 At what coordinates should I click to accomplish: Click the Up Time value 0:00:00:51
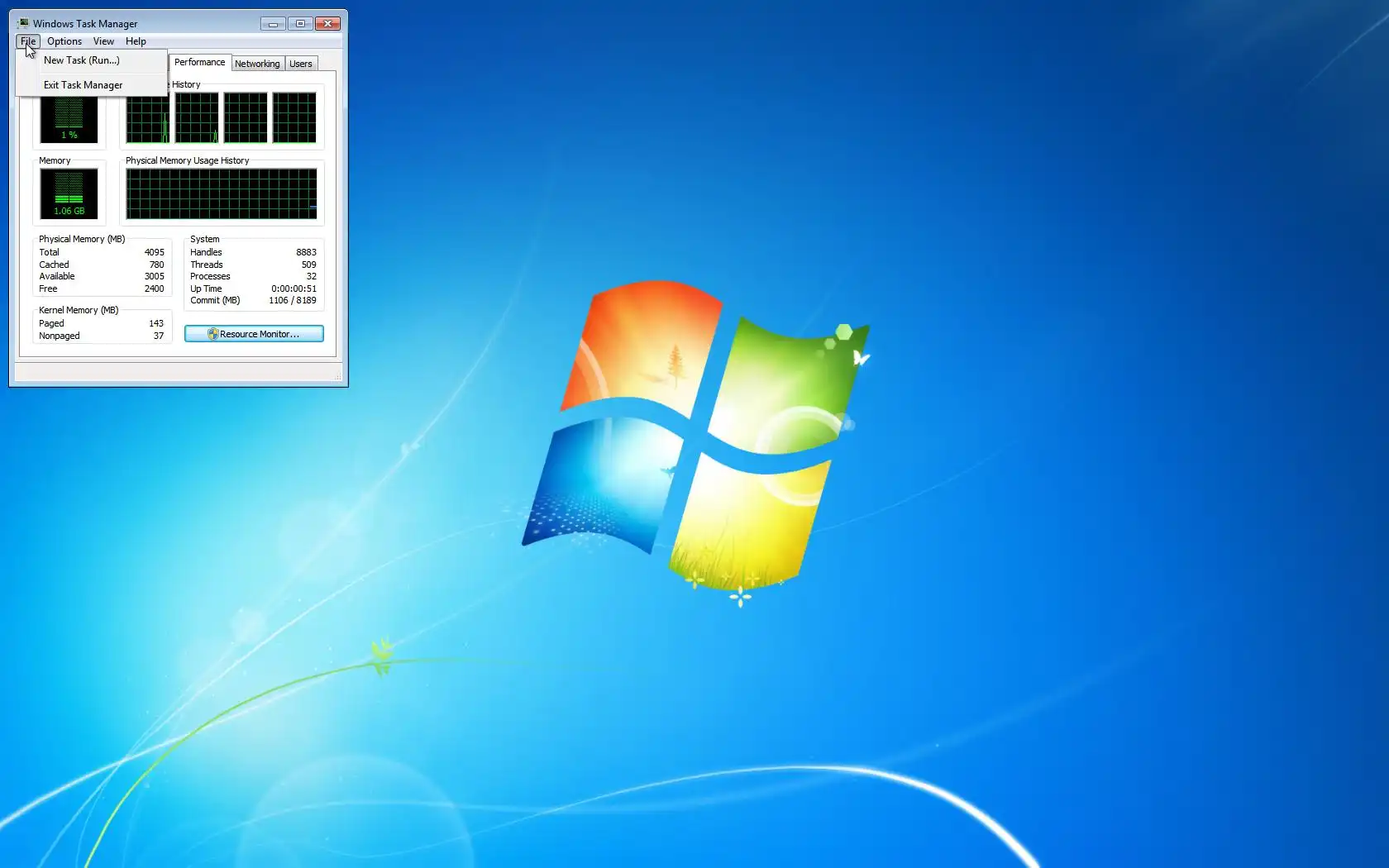294,289
